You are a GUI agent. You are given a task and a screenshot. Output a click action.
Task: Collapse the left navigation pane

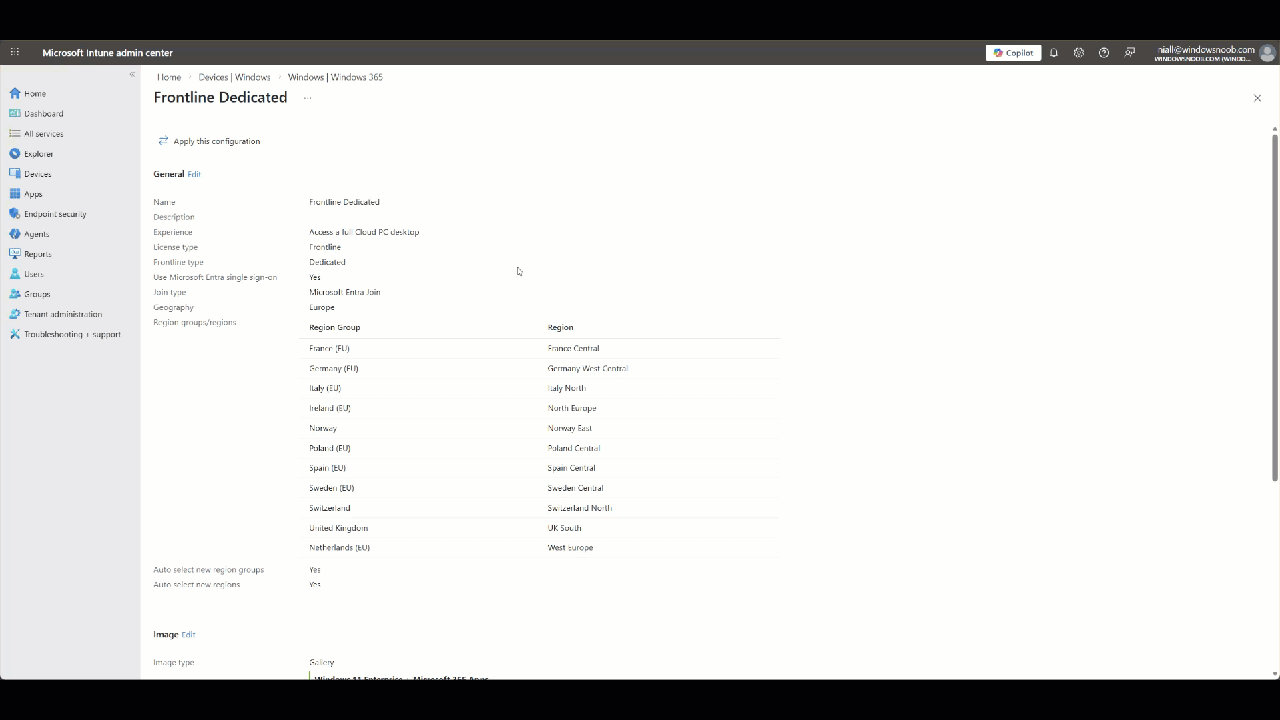pos(132,75)
